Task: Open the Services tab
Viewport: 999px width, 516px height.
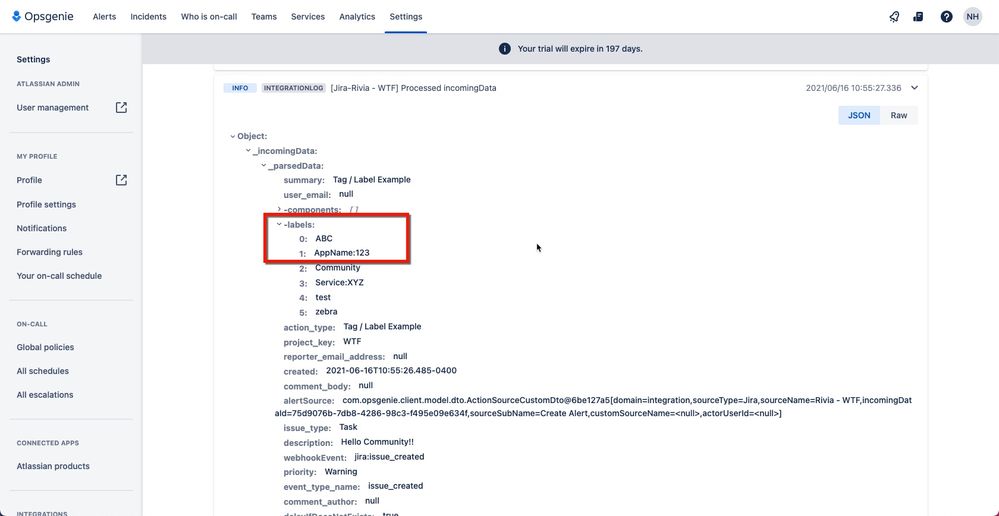Action: [308, 17]
